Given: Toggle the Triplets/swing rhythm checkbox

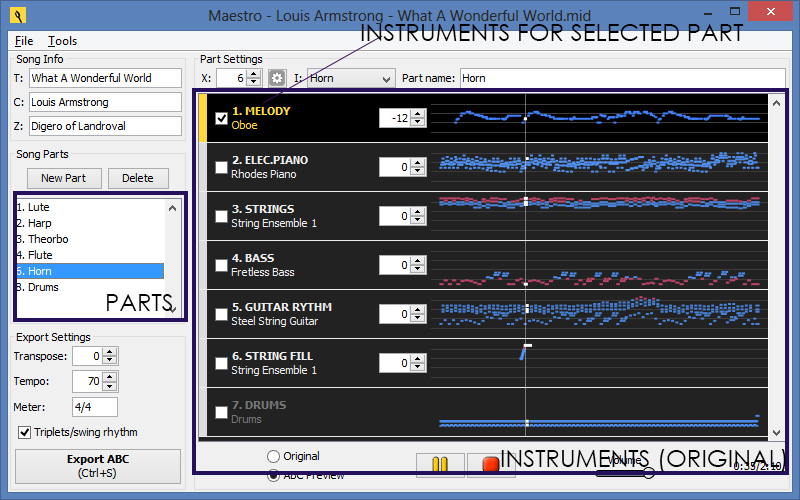Looking at the screenshot, I should [x=24, y=432].
